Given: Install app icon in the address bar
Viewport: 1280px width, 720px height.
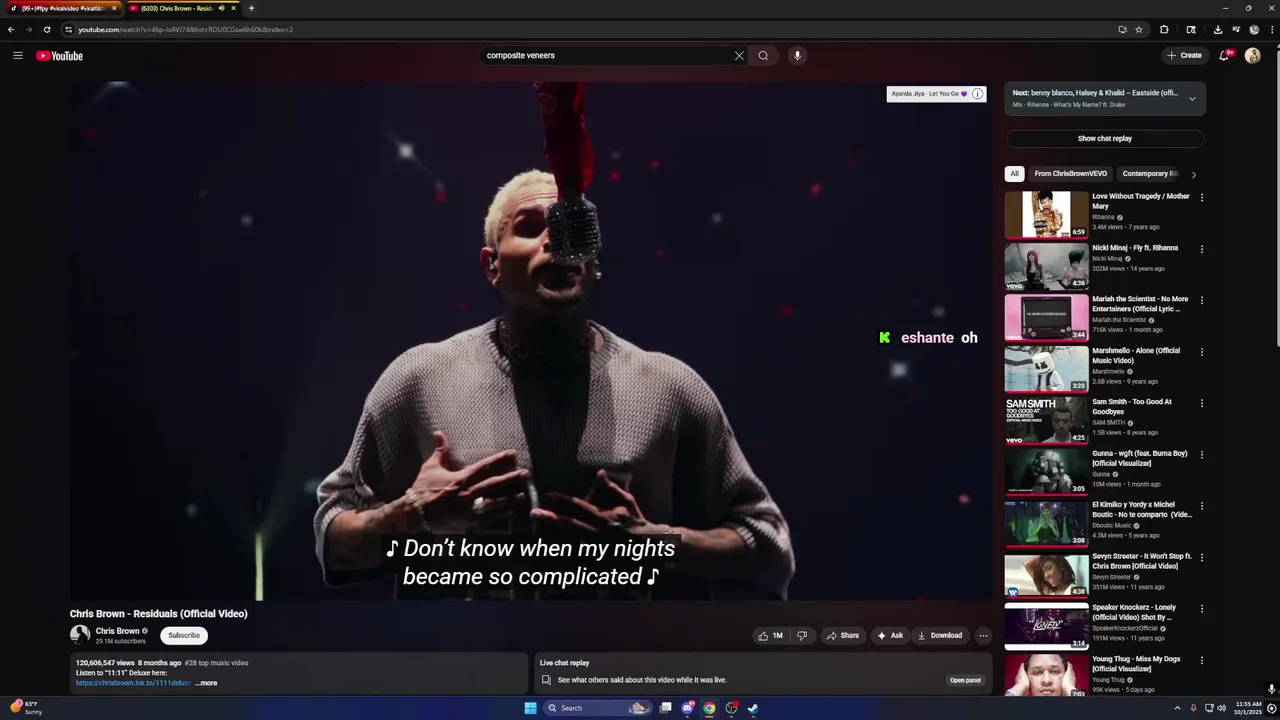Looking at the screenshot, I should coord(1122,30).
